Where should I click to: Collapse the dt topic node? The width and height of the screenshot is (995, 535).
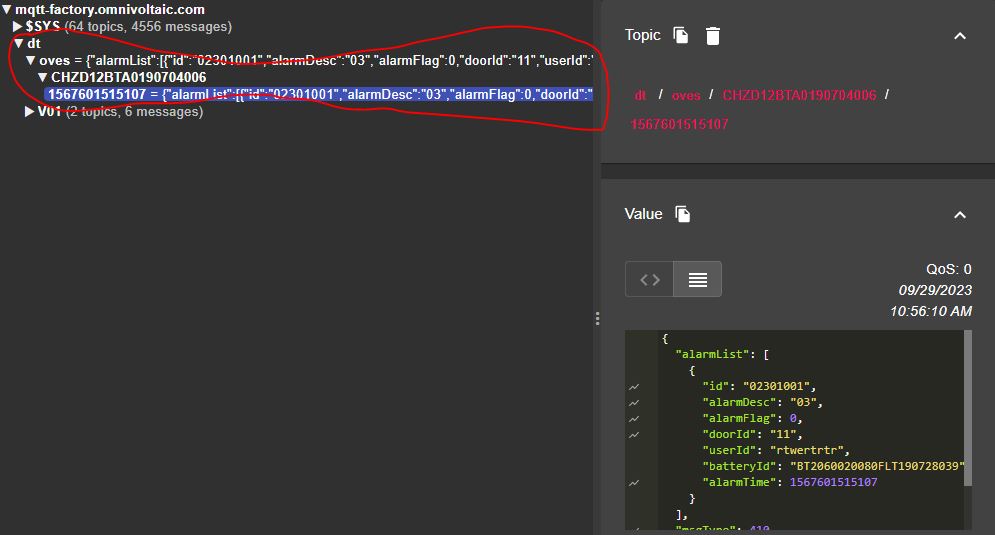click(18, 44)
